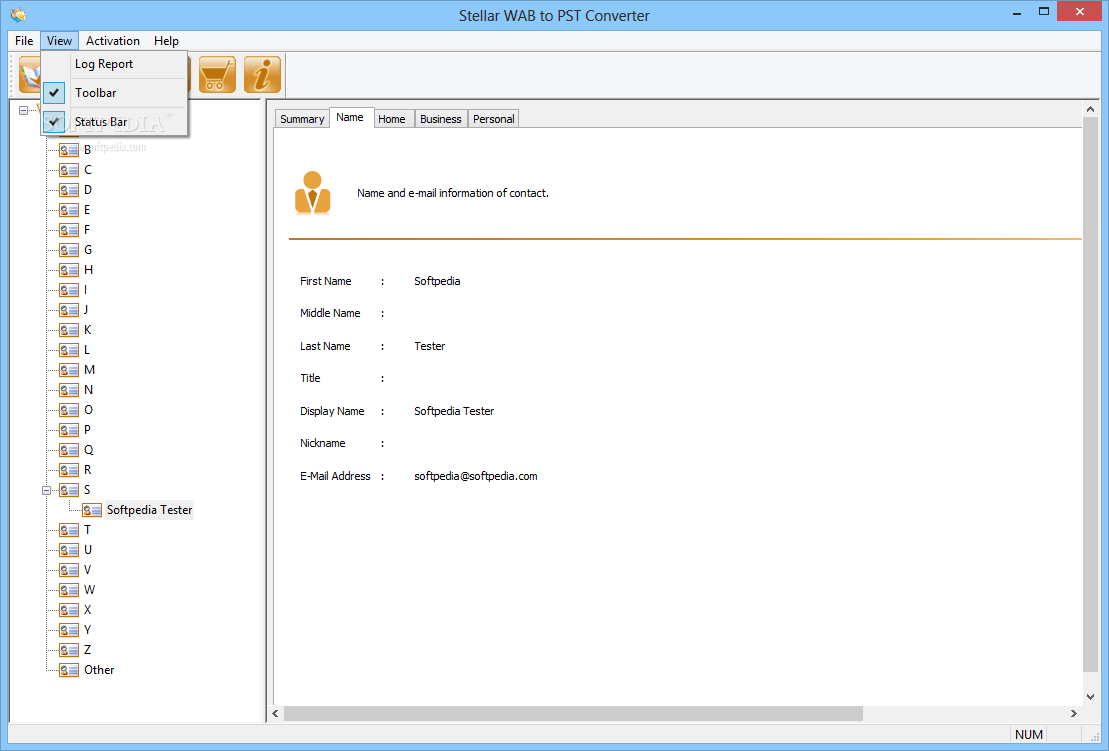Click the contact icon beside J
This screenshot has height=751, width=1109.
coord(69,310)
